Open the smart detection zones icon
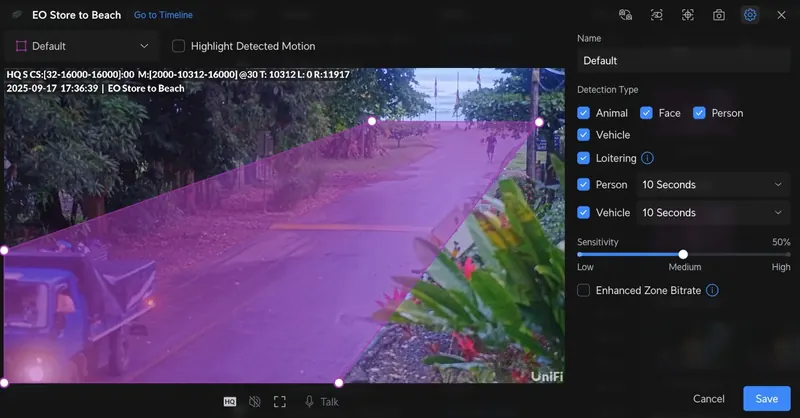 [687, 15]
